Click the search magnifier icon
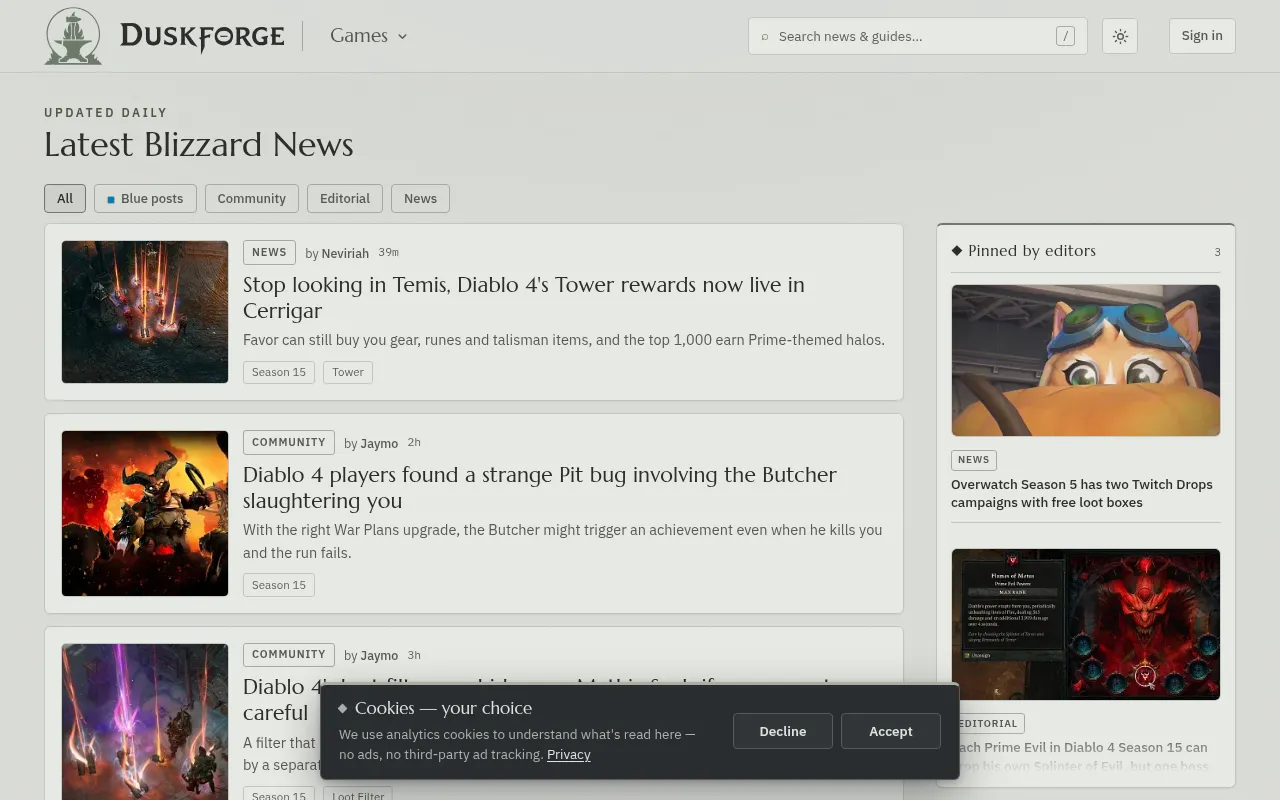The image size is (1280, 800). click(765, 37)
